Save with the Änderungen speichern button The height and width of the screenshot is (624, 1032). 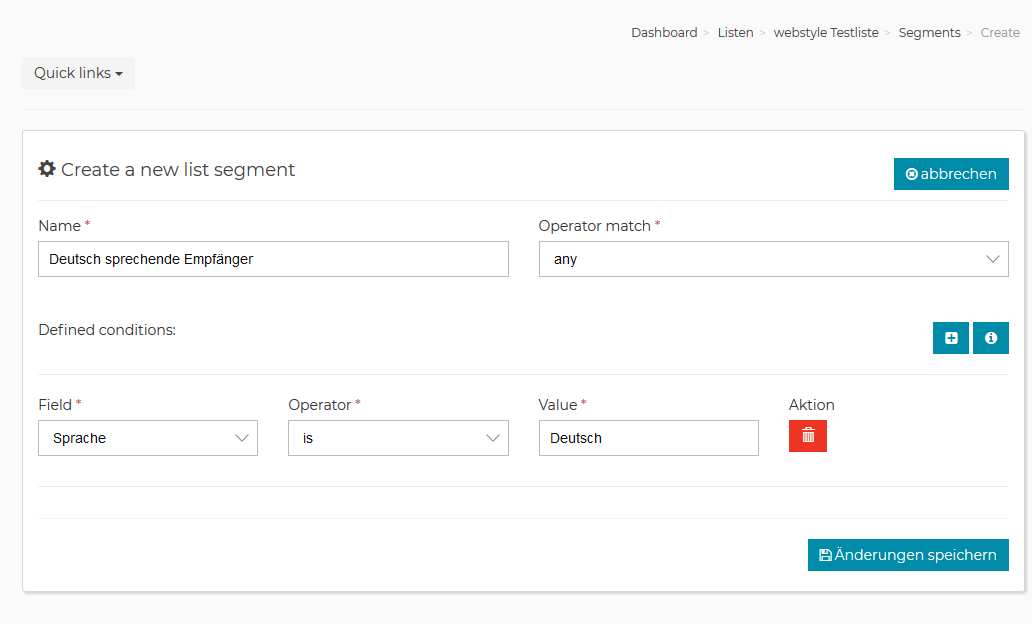tap(907, 555)
